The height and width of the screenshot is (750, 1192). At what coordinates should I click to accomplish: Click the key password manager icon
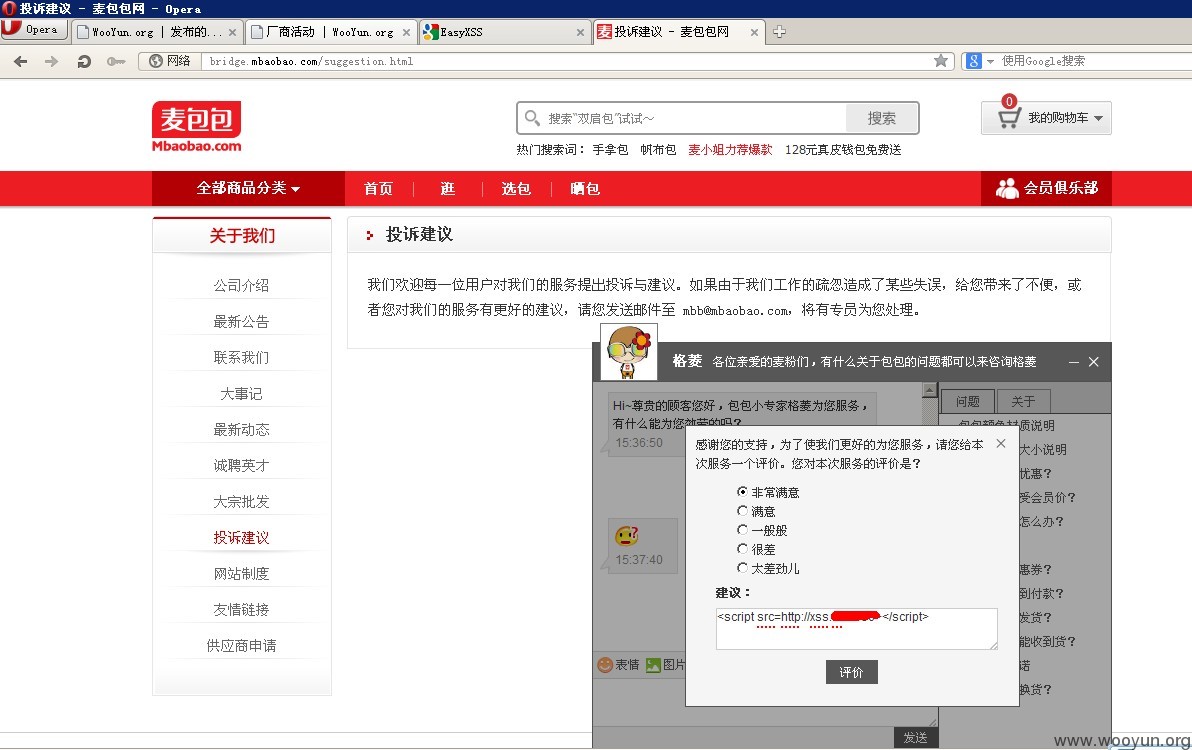[x=116, y=62]
